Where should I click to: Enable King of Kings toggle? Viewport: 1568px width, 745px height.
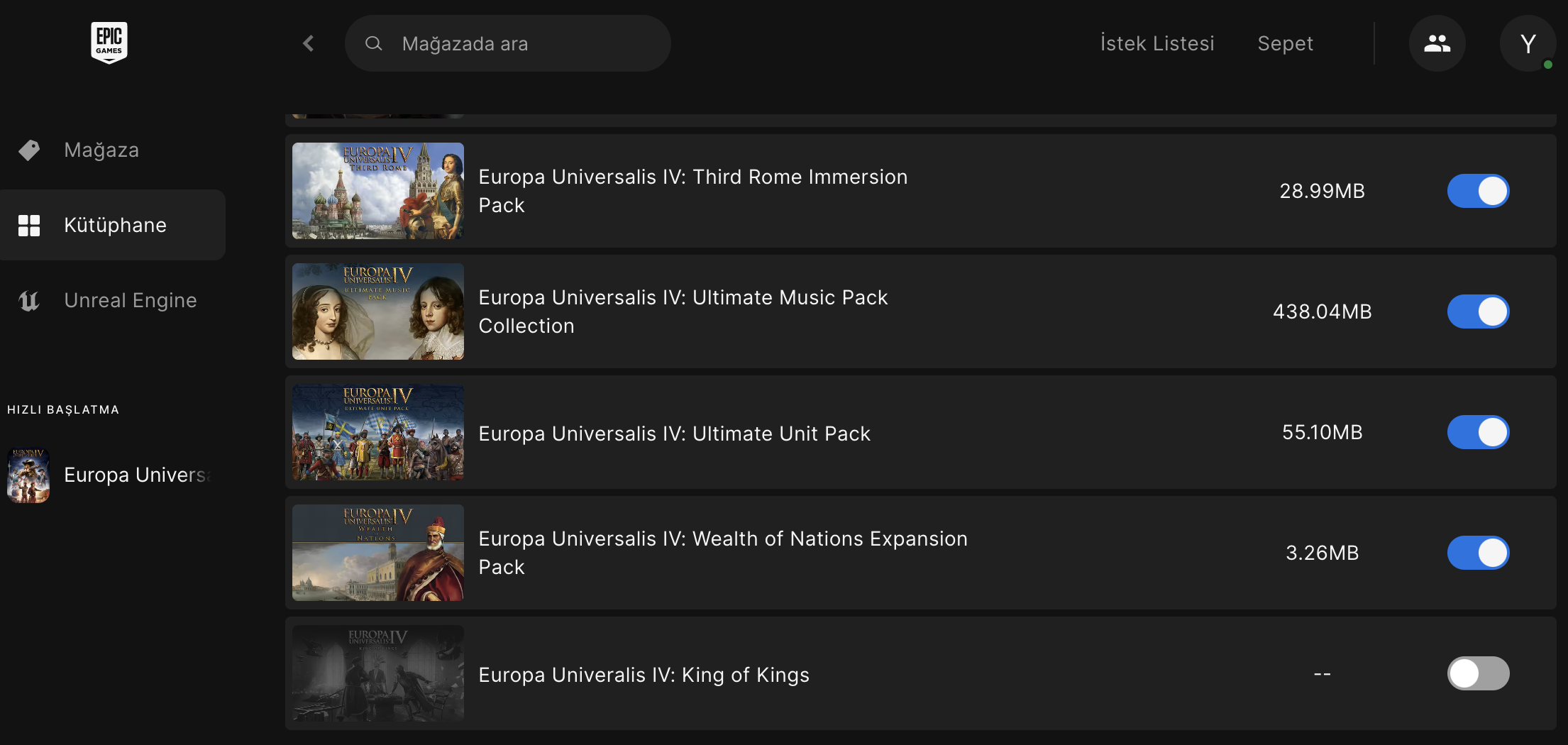1478,673
